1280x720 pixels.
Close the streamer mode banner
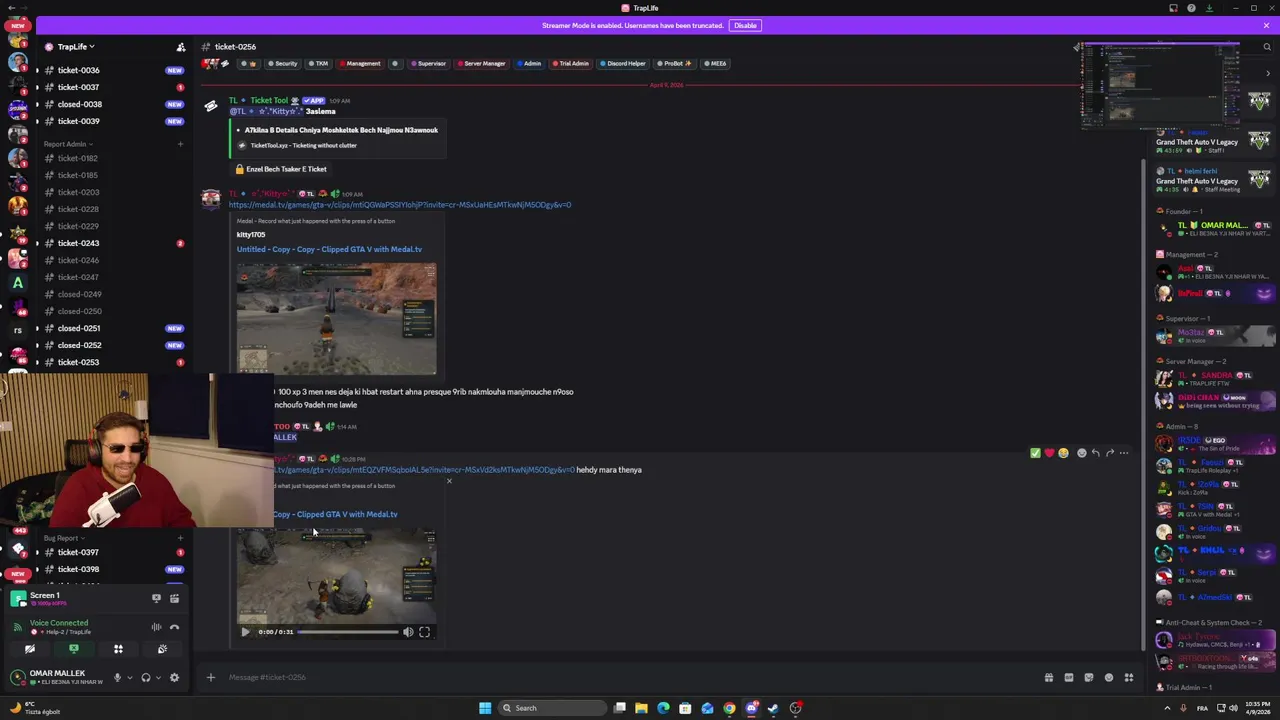pos(1266,25)
